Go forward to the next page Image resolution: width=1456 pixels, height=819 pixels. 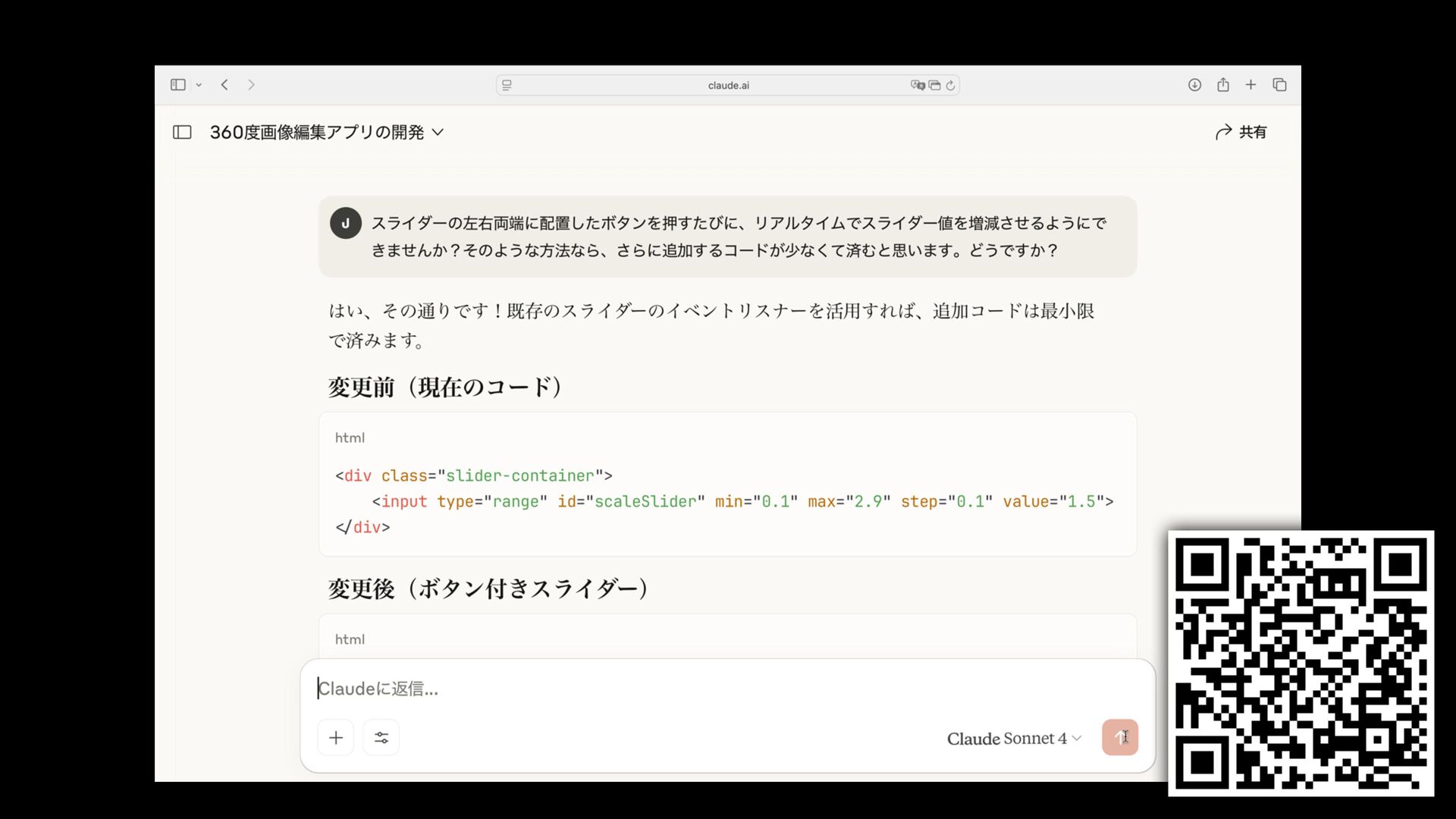point(251,85)
